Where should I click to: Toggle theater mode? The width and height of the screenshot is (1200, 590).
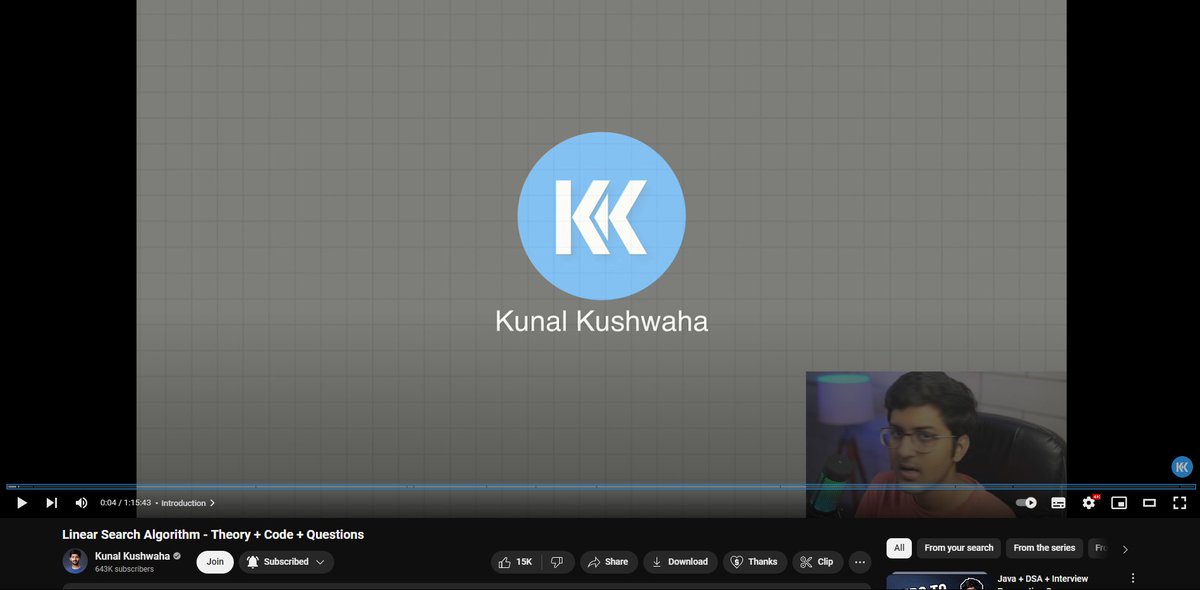click(1149, 503)
